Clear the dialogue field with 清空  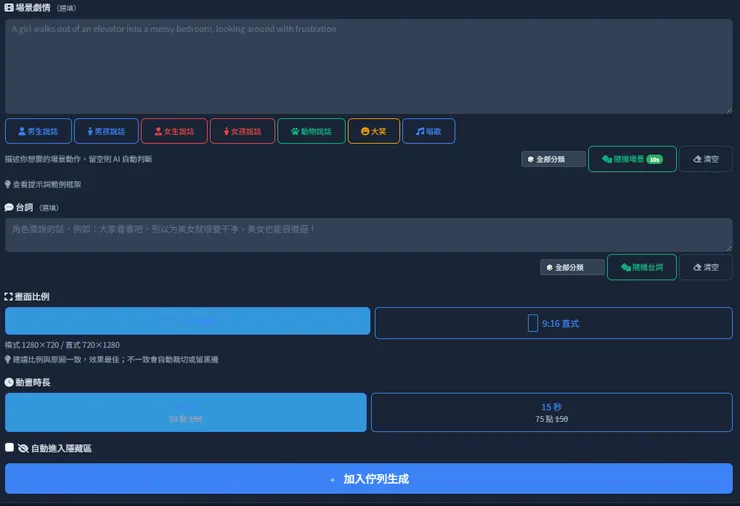point(706,267)
